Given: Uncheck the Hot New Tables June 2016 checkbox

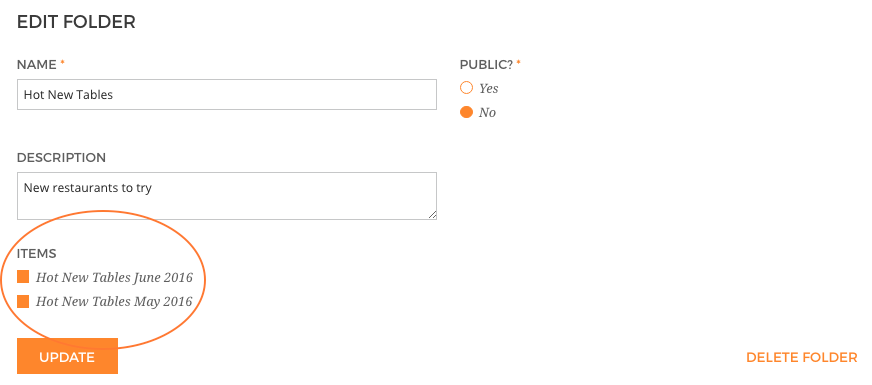Looking at the screenshot, I should click(x=23, y=277).
